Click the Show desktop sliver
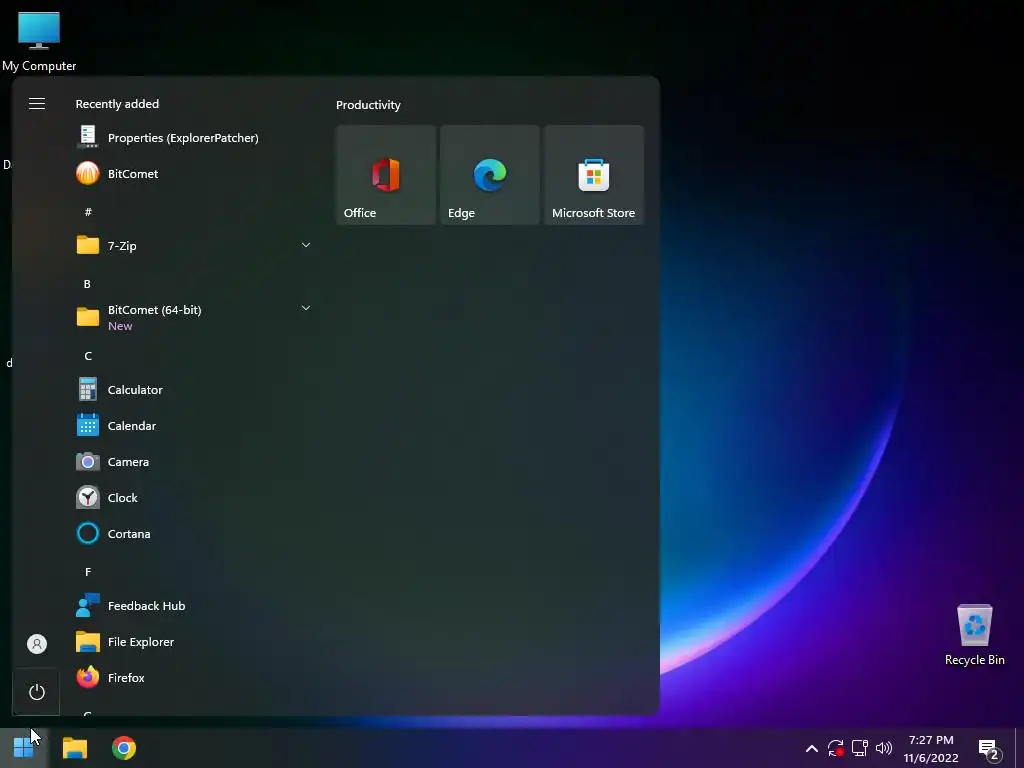Screen dimensions: 1024x768 point(1019,748)
